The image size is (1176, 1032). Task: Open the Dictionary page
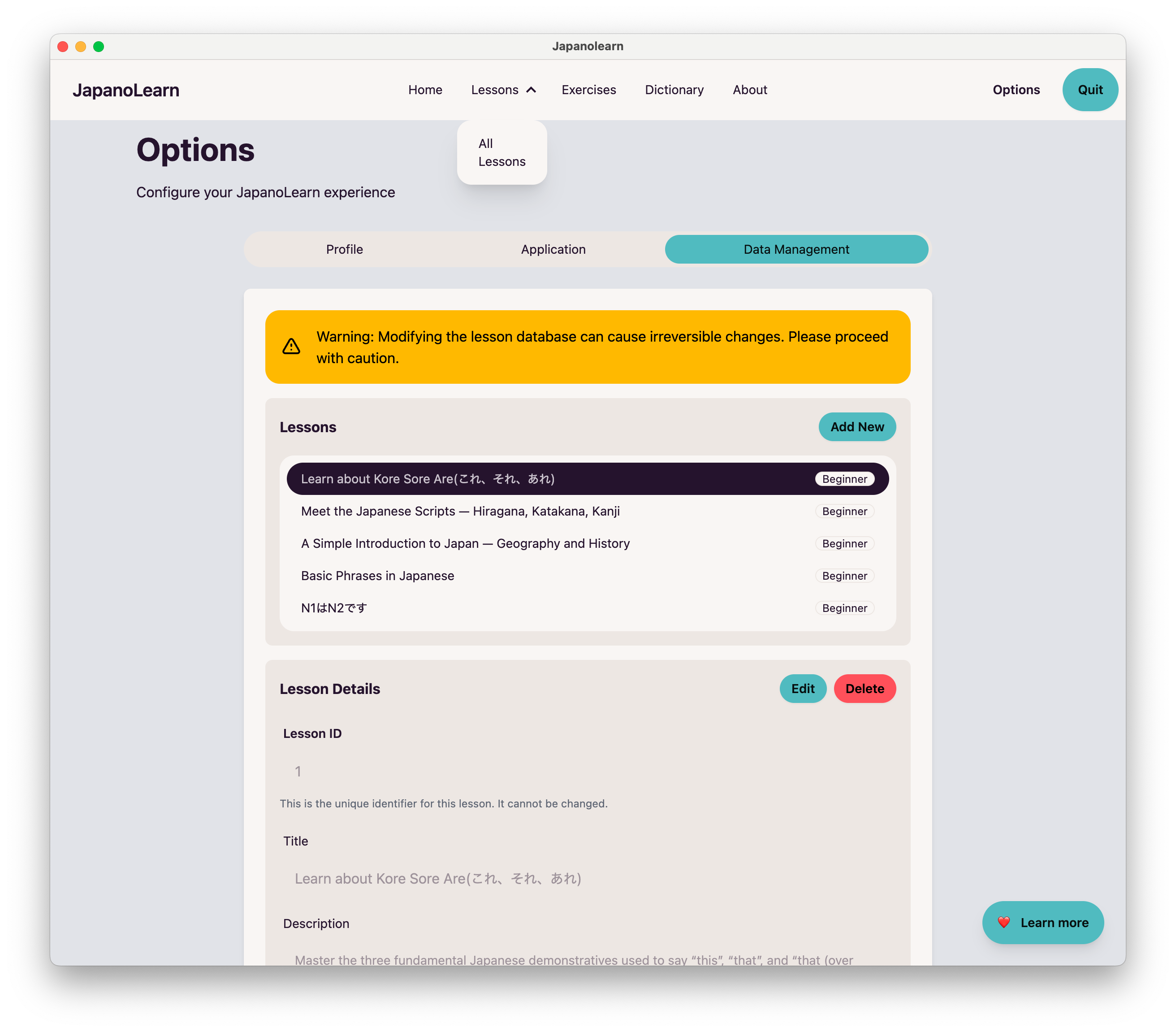674,90
